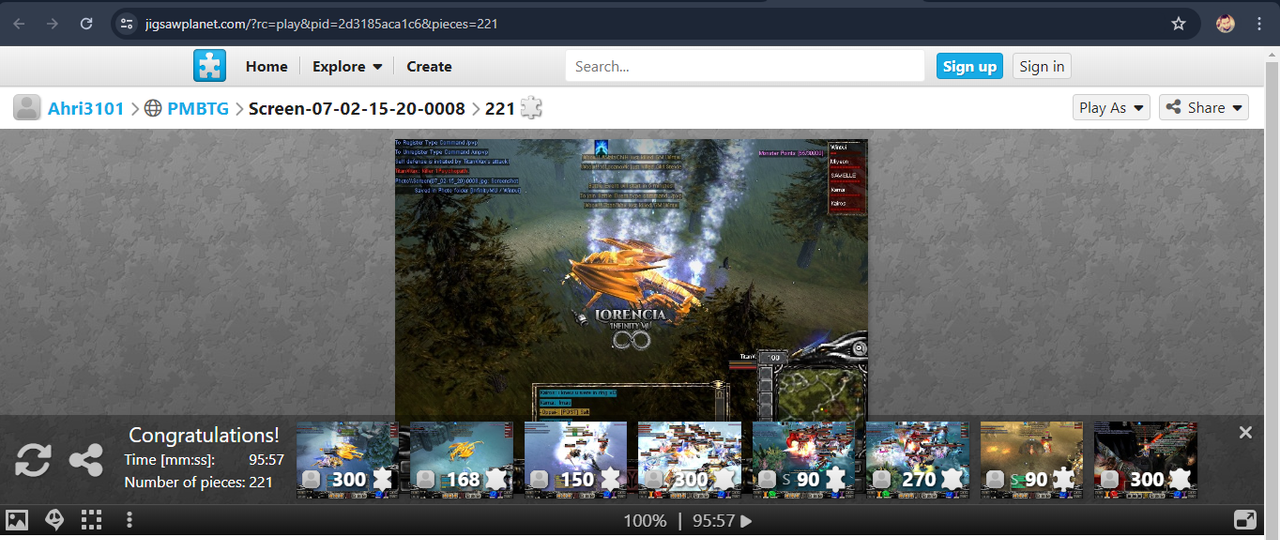Click the arrange pieces grid icon
This screenshot has width=1280, height=540.
(92, 520)
